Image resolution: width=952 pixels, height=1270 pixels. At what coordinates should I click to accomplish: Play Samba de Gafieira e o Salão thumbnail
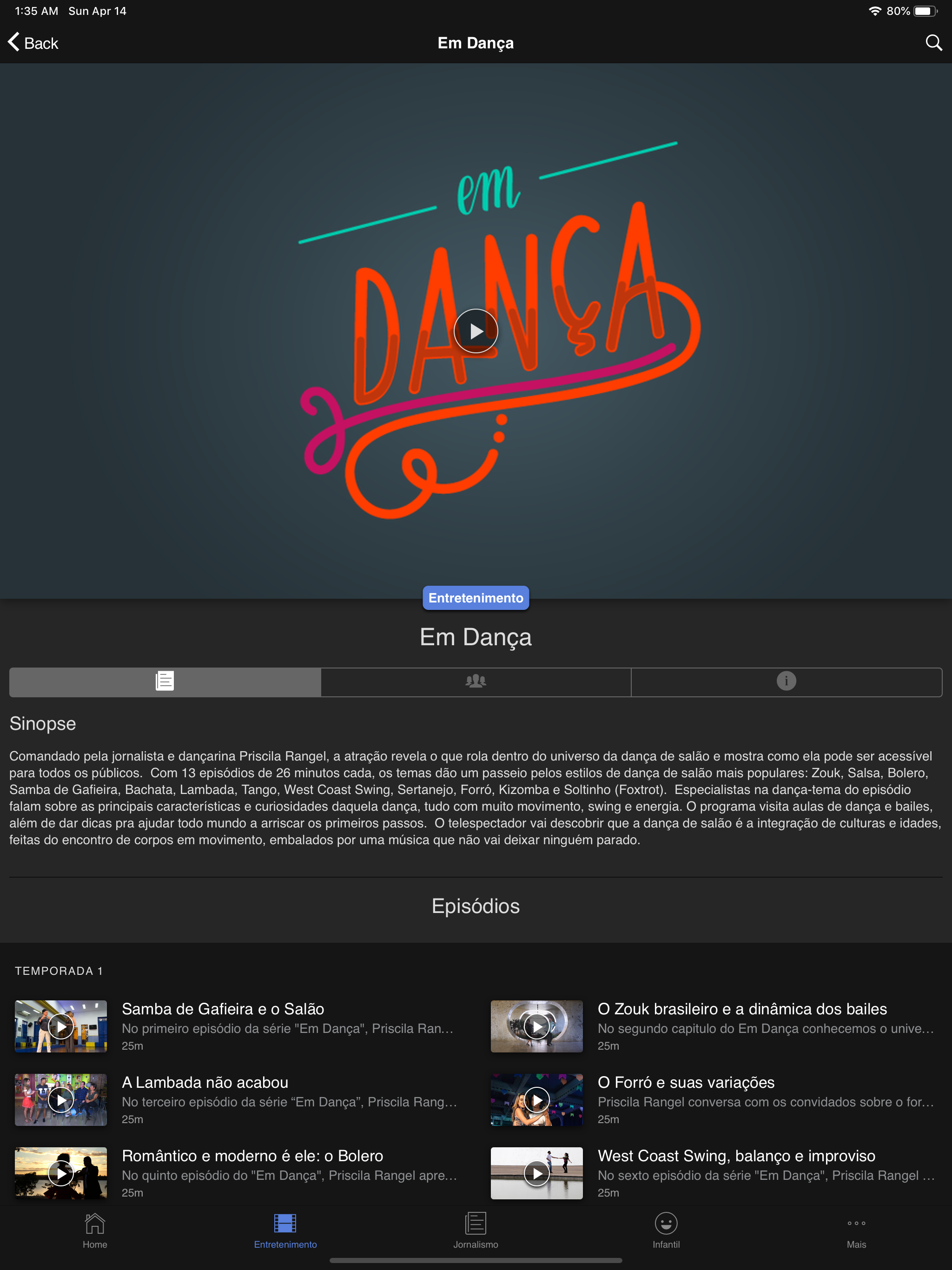point(61,1026)
